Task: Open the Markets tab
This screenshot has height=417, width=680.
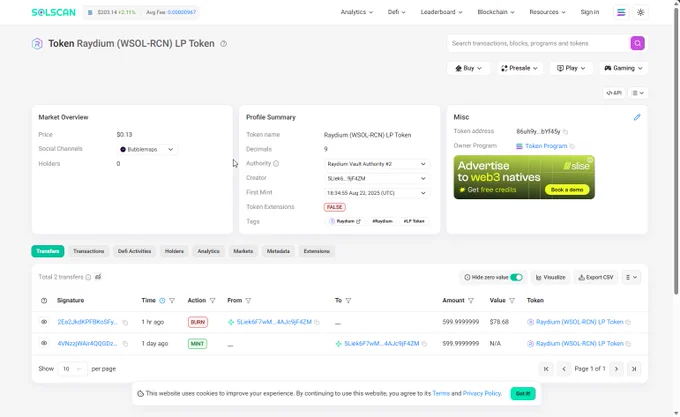Action: [x=243, y=251]
